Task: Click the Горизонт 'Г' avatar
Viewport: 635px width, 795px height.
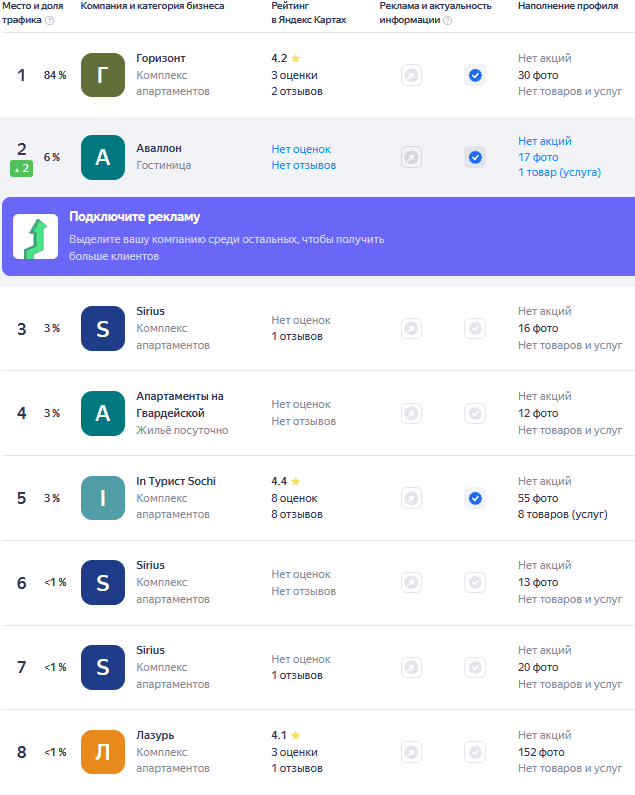Action: click(x=103, y=75)
